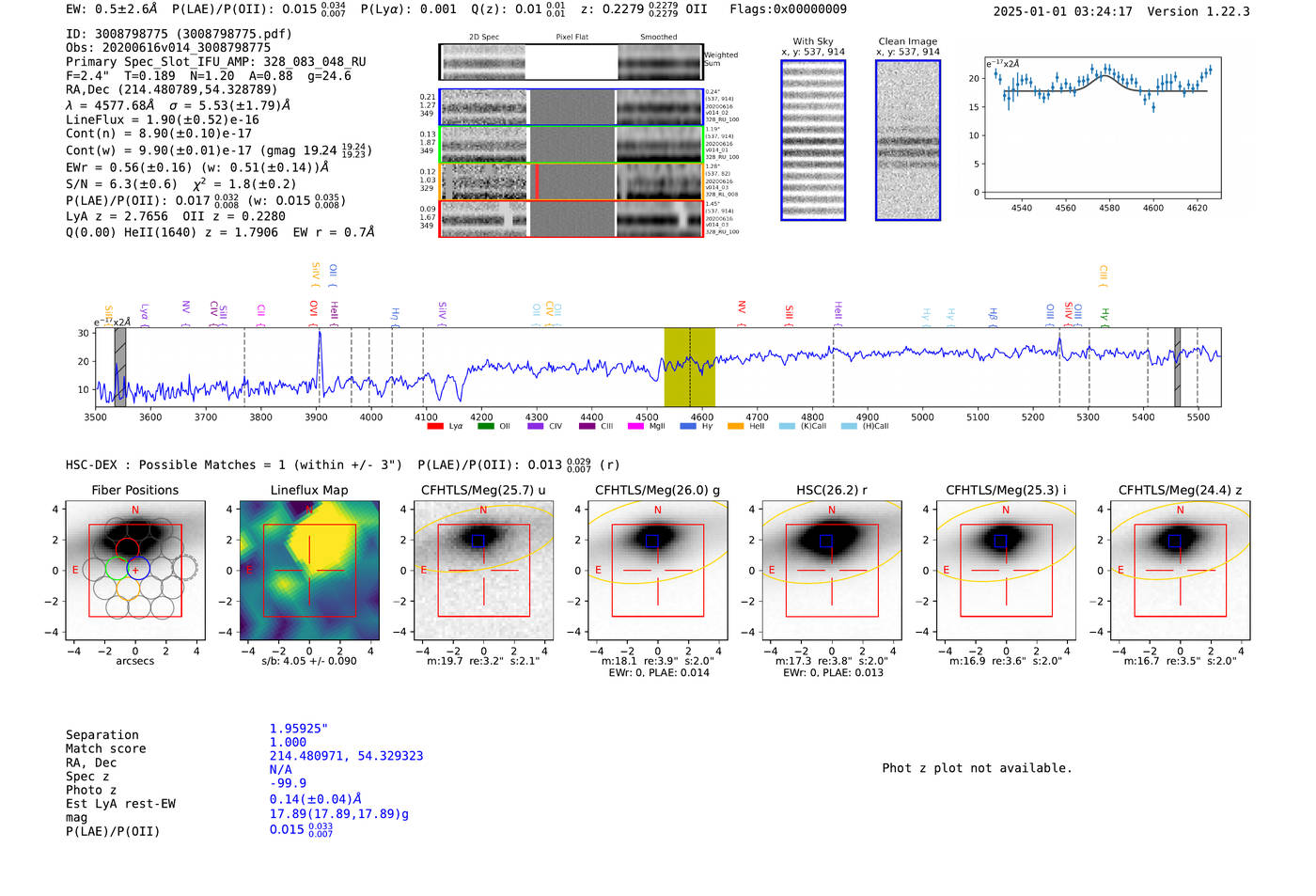Click the blue Hγ legend swatch

coord(688,426)
